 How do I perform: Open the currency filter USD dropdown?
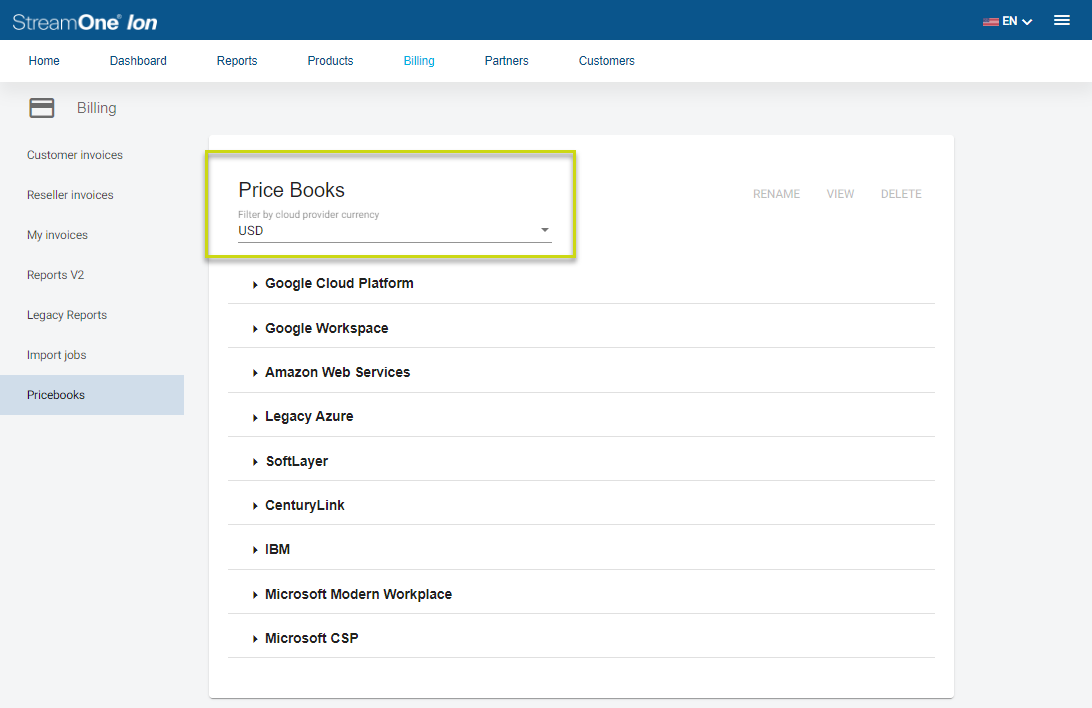pos(395,230)
